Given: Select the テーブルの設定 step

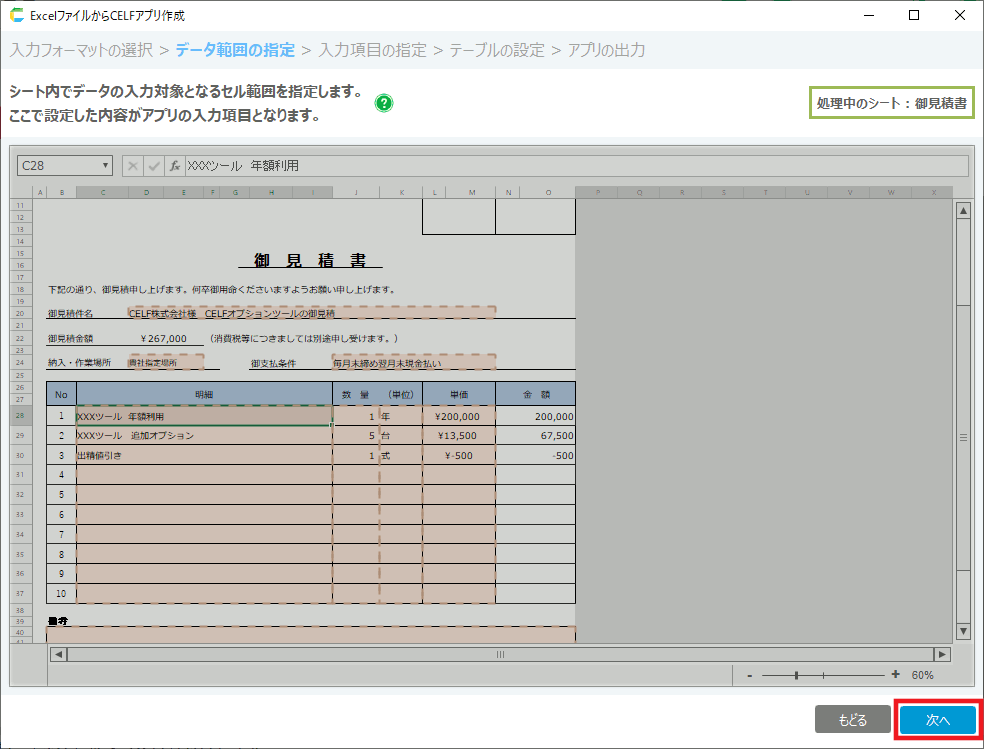Looking at the screenshot, I should 497,49.
